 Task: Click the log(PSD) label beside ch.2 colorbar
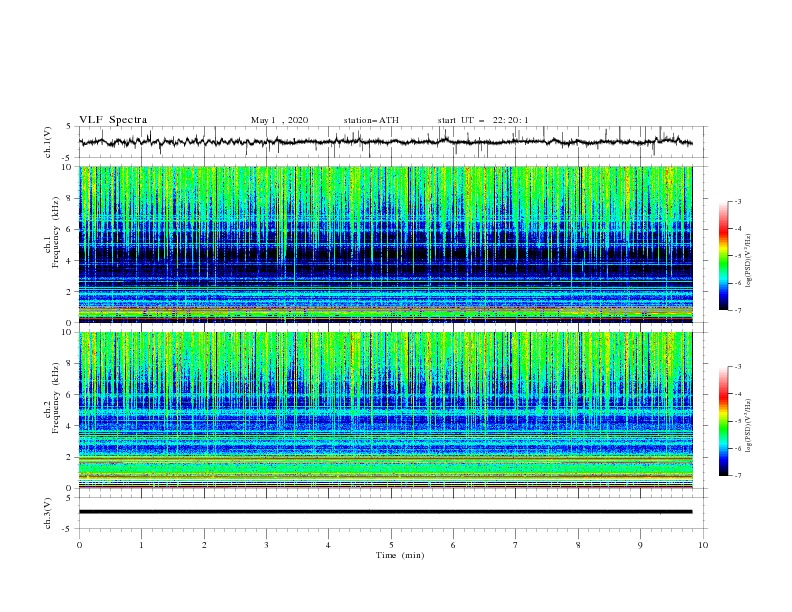point(748,426)
